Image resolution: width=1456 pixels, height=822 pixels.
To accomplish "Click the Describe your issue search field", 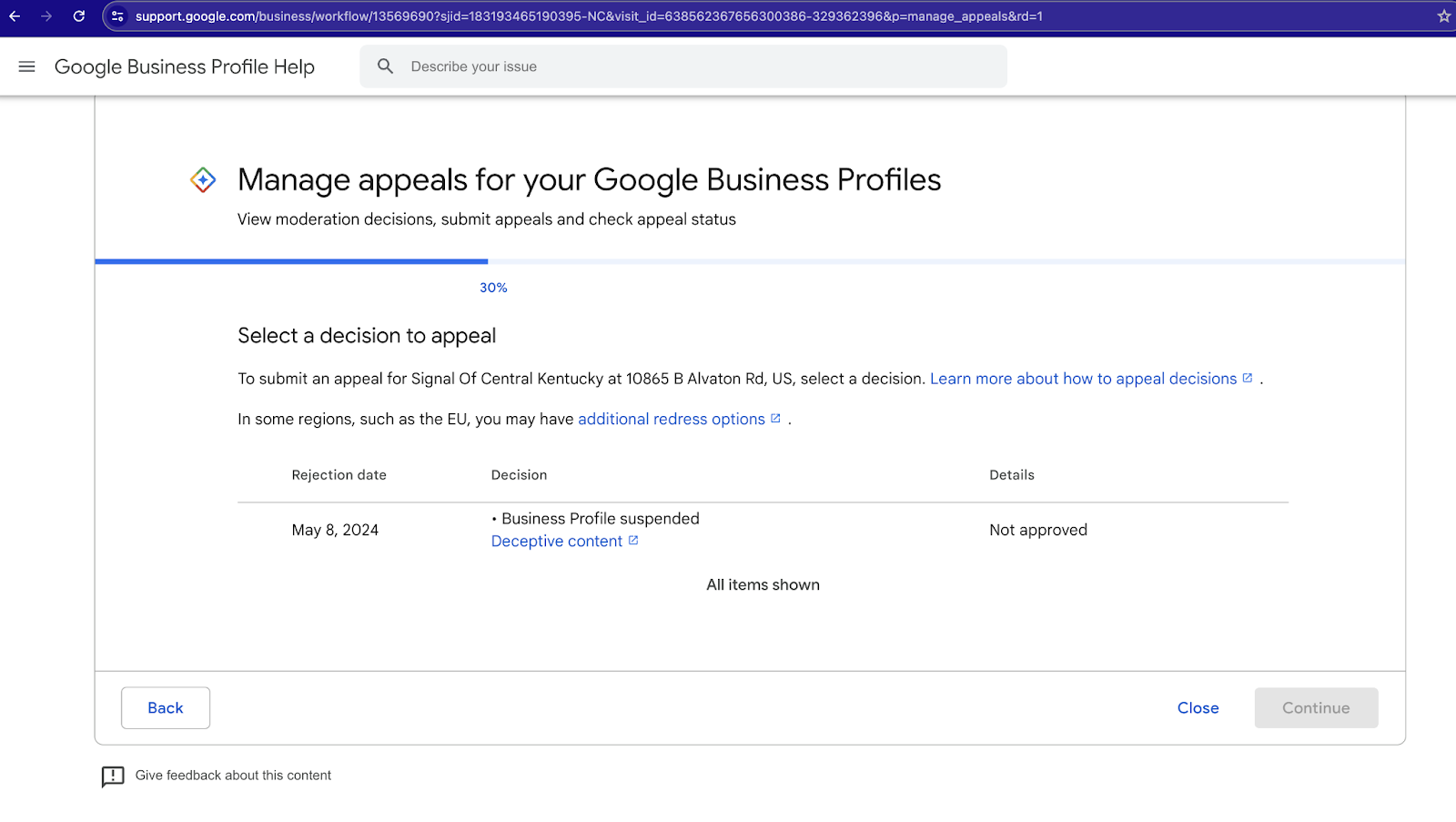I will click(x=683, y=66).
